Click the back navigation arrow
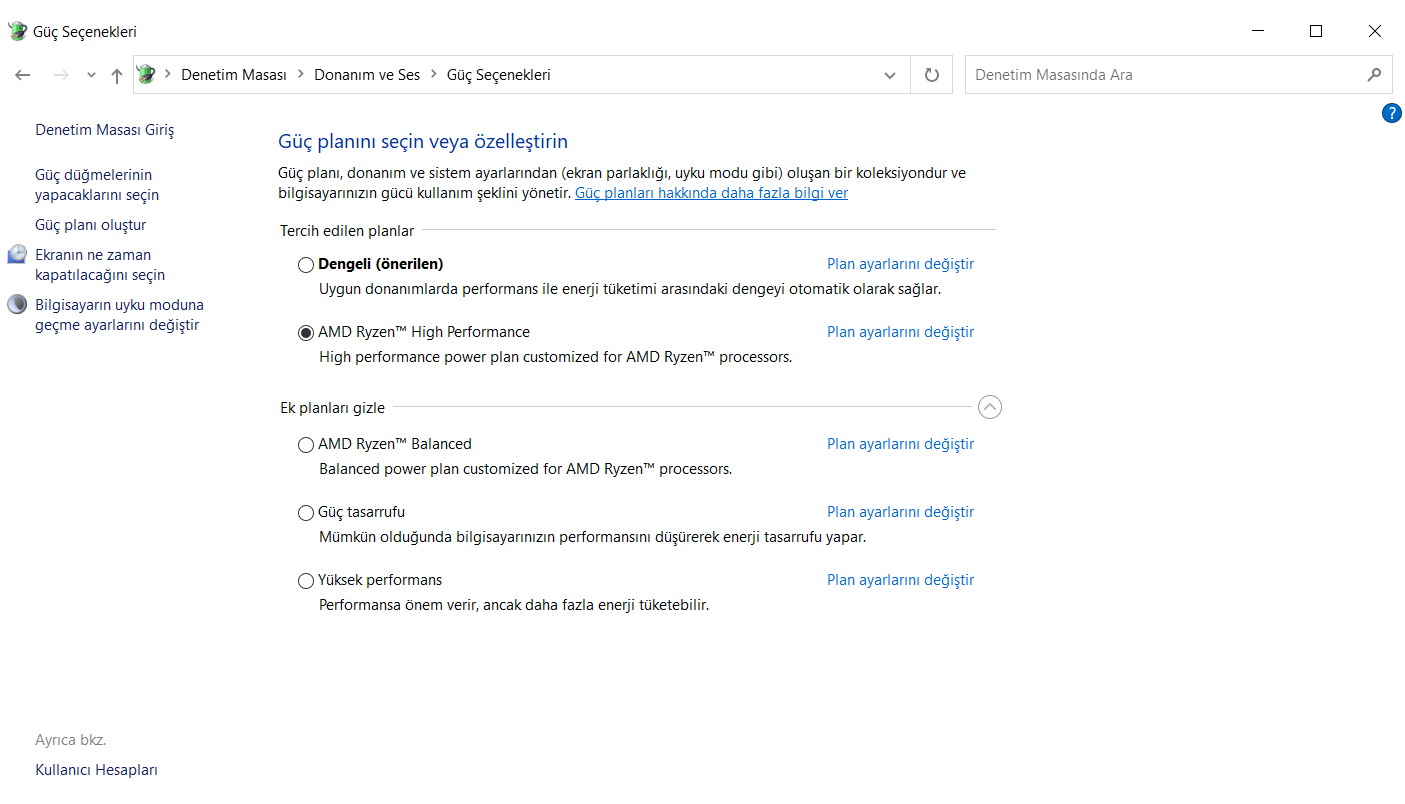 23,75
